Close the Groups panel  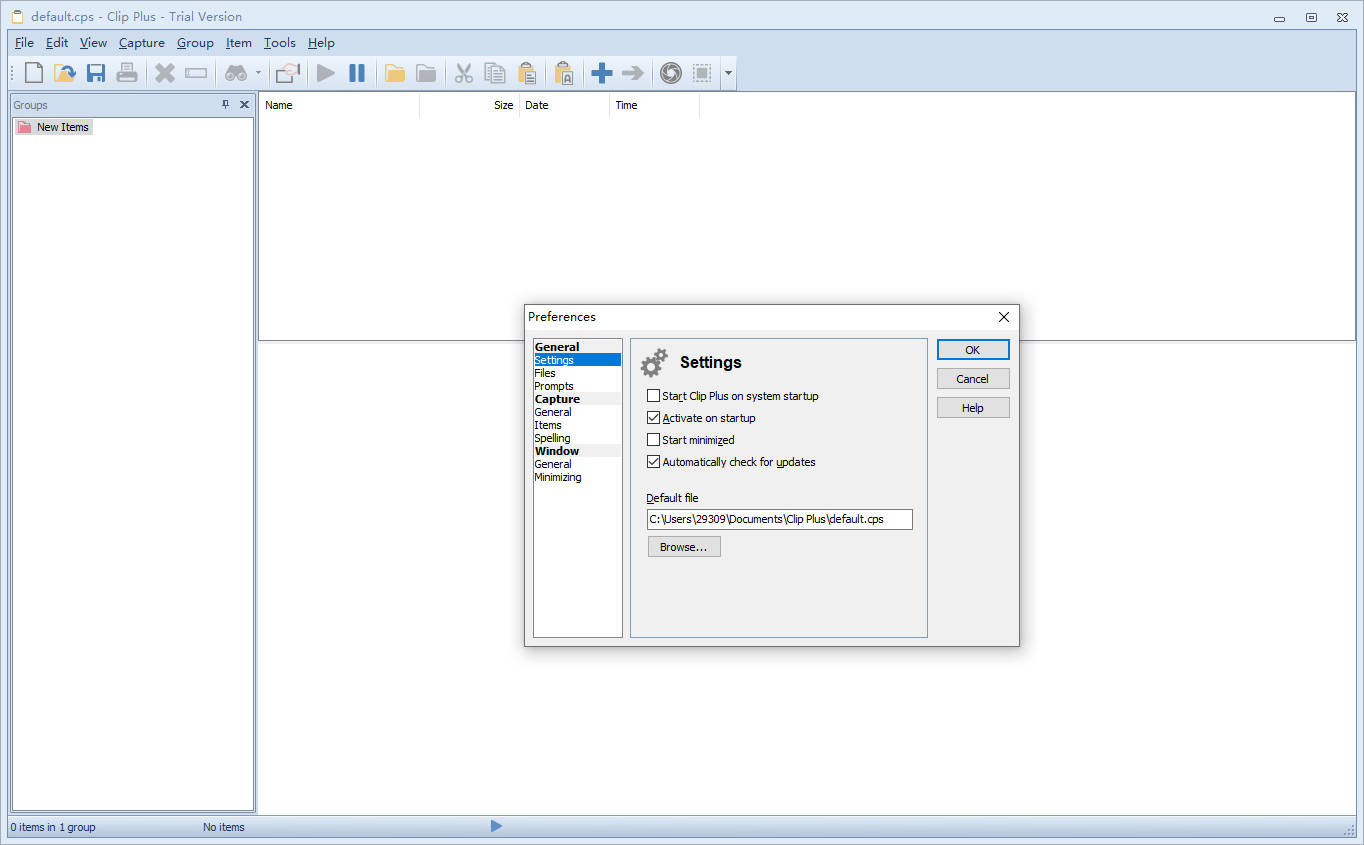(x=244, y=104)
